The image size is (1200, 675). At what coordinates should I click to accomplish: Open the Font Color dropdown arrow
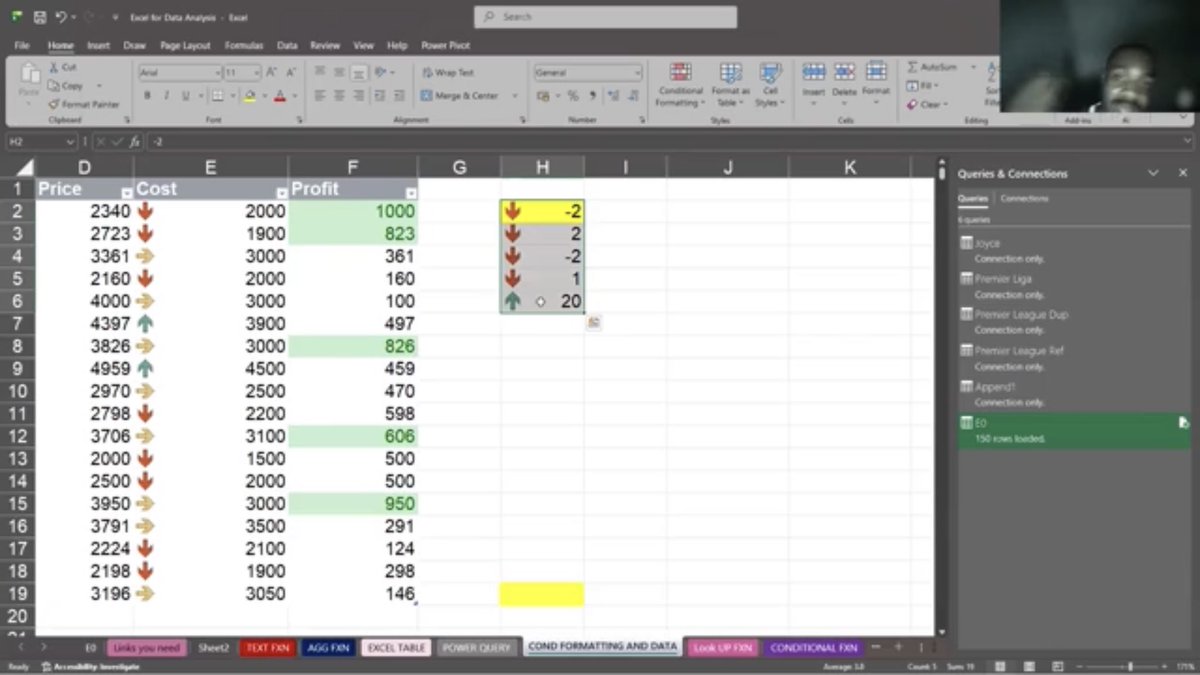[293, 96]
